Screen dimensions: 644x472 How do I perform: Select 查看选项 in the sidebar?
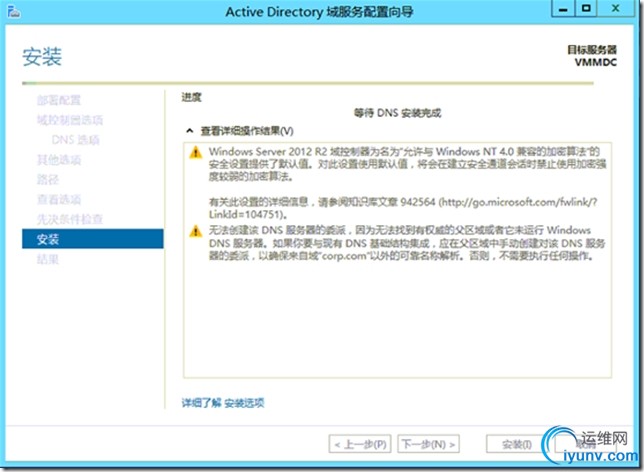[59, 199]
